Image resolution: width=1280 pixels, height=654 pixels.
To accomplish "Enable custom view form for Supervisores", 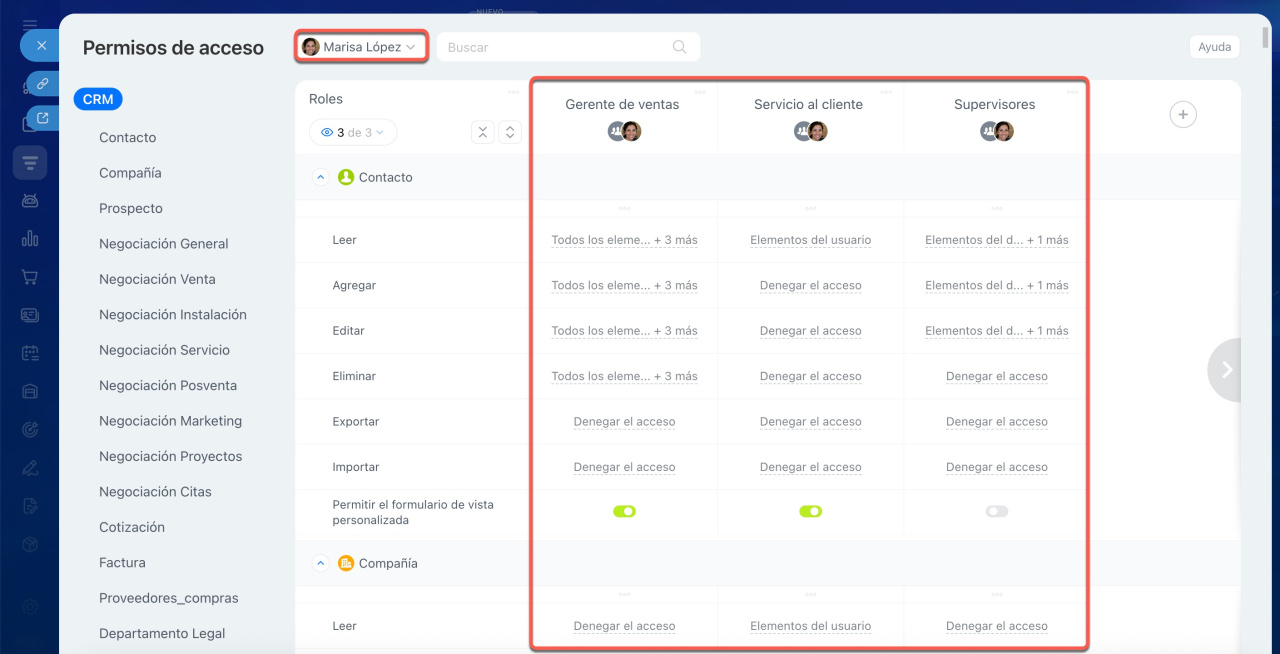I will tap(996, 511).
